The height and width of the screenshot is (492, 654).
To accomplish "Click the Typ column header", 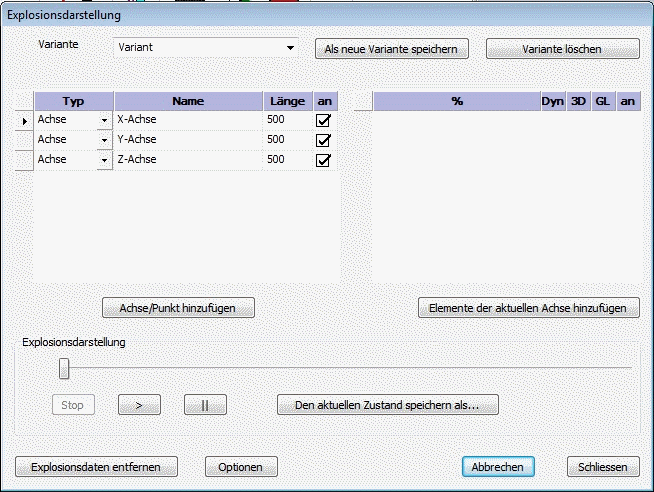I will pyautogui.click(x=74, y=101).
